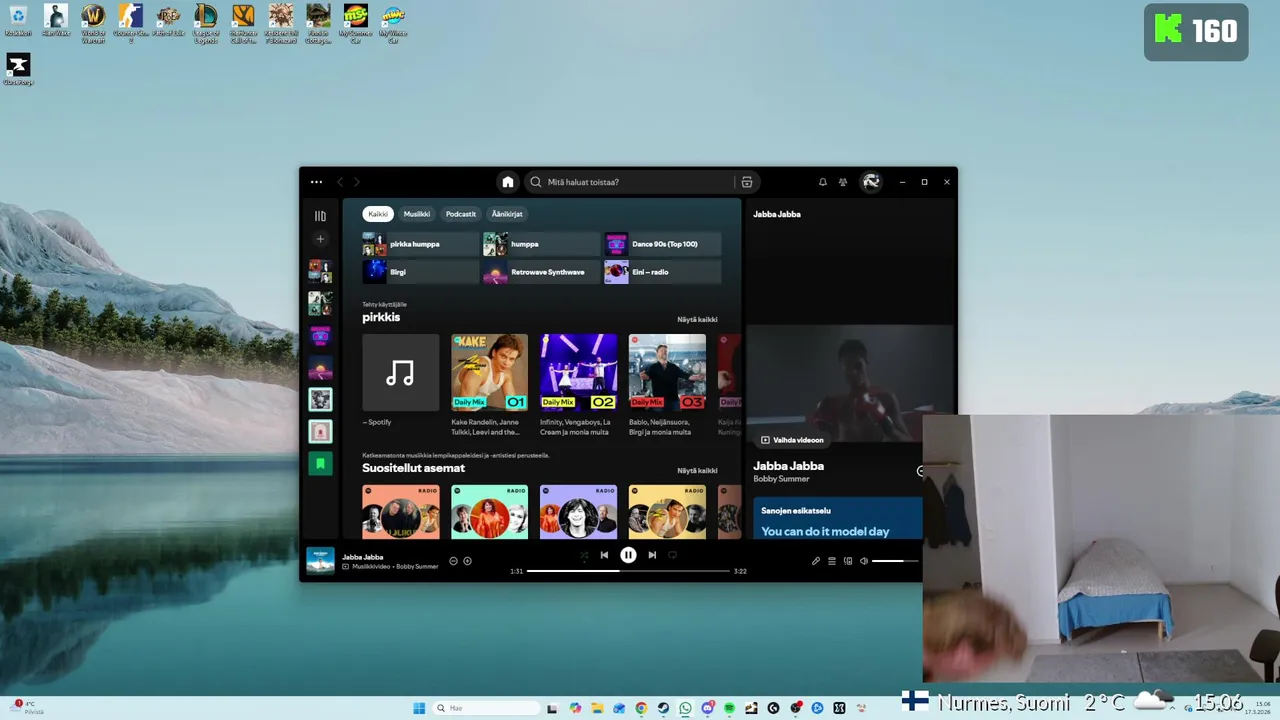Expand the Your Library sidebar
Screen dimensions: 1280x720
click(320, 216)
